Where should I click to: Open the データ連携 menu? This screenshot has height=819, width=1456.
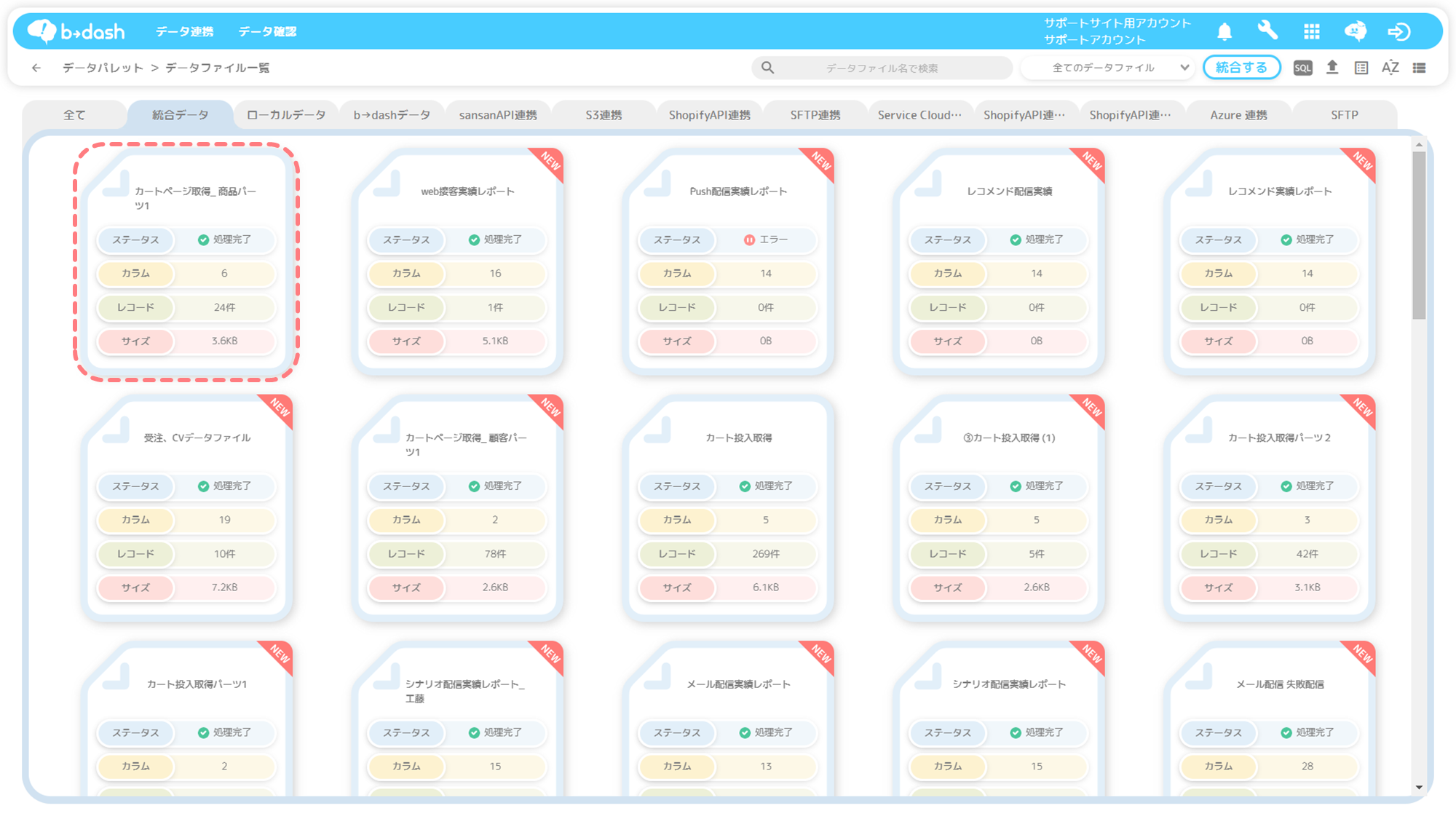(x=184, y=31)
